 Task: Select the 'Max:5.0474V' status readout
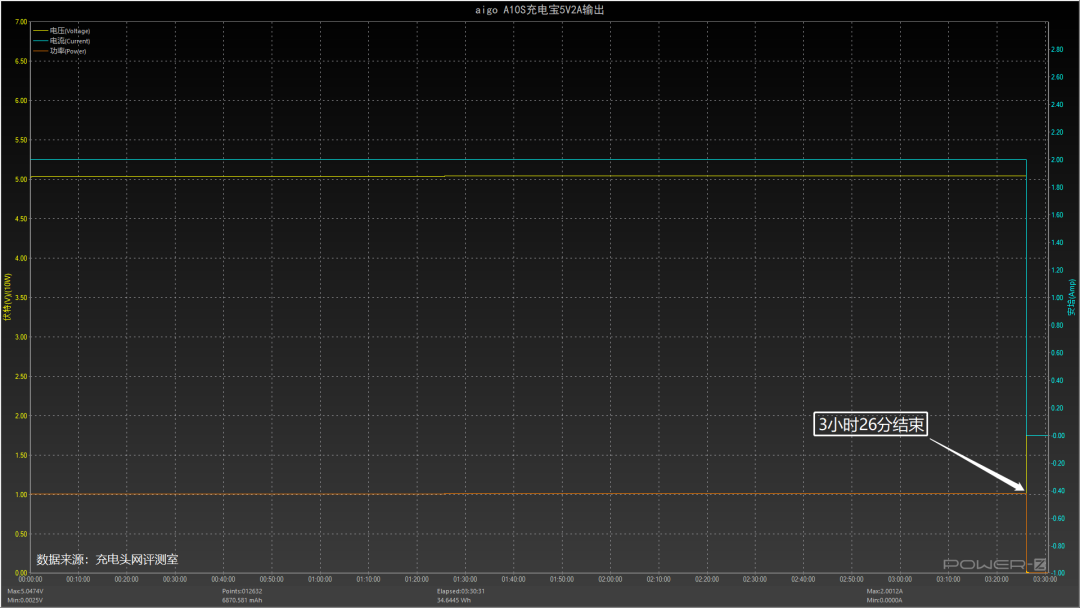[x=25, y=591]
